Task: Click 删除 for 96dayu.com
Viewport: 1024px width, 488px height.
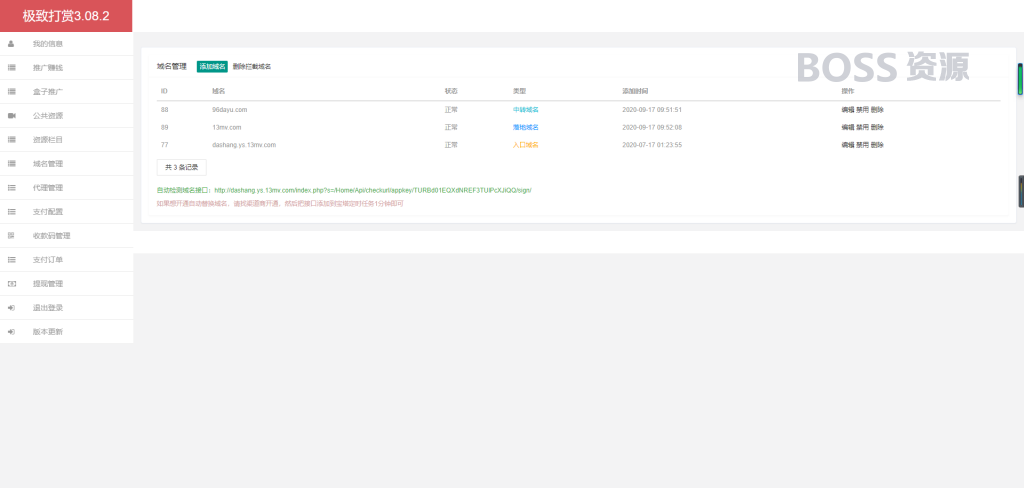Action: coord(877,110)
